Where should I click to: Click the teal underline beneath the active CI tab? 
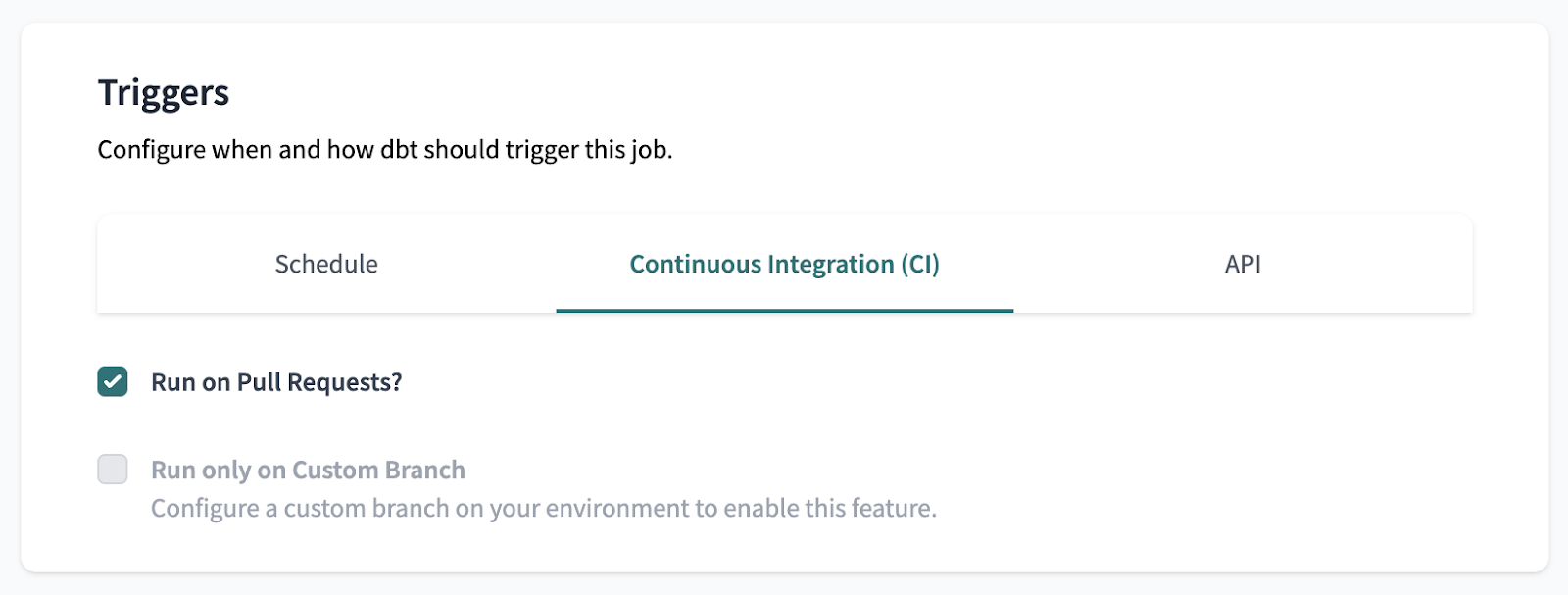point(784,311)
